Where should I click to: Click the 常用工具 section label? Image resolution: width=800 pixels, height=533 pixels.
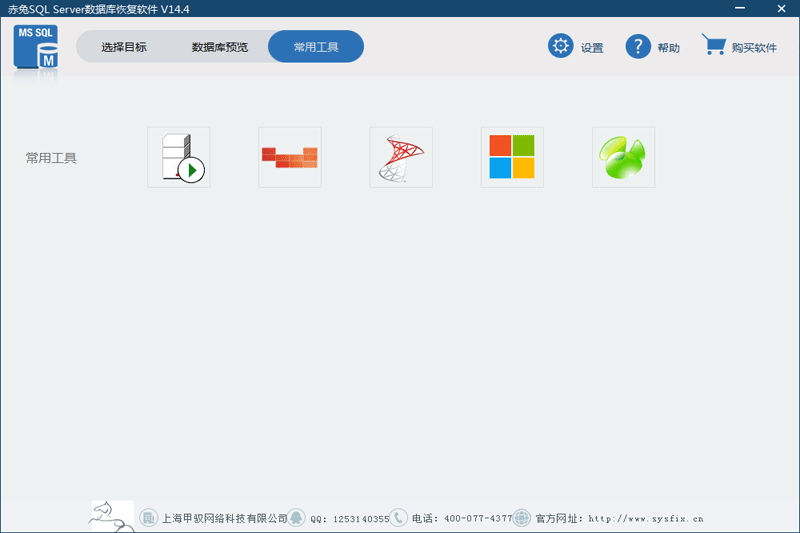(51, 158)
